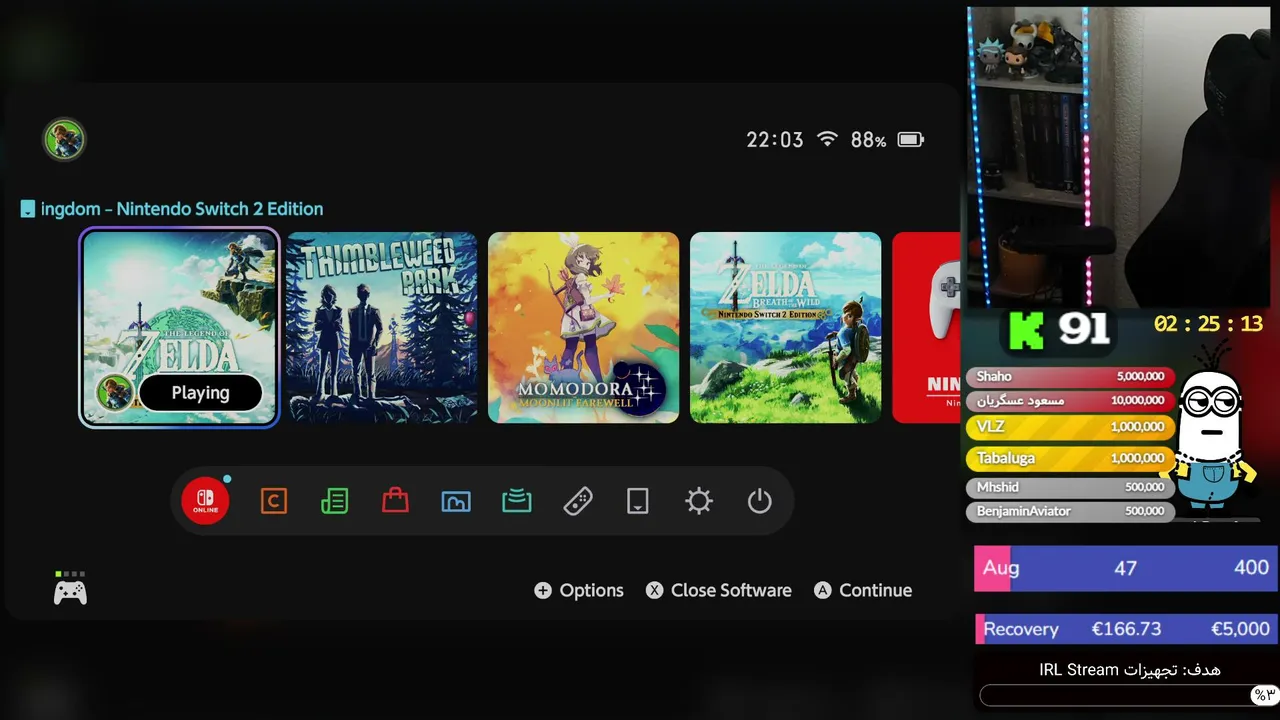Click the green Kick logo on overlay
The image size is (1280, 720).
(1026, 331)
